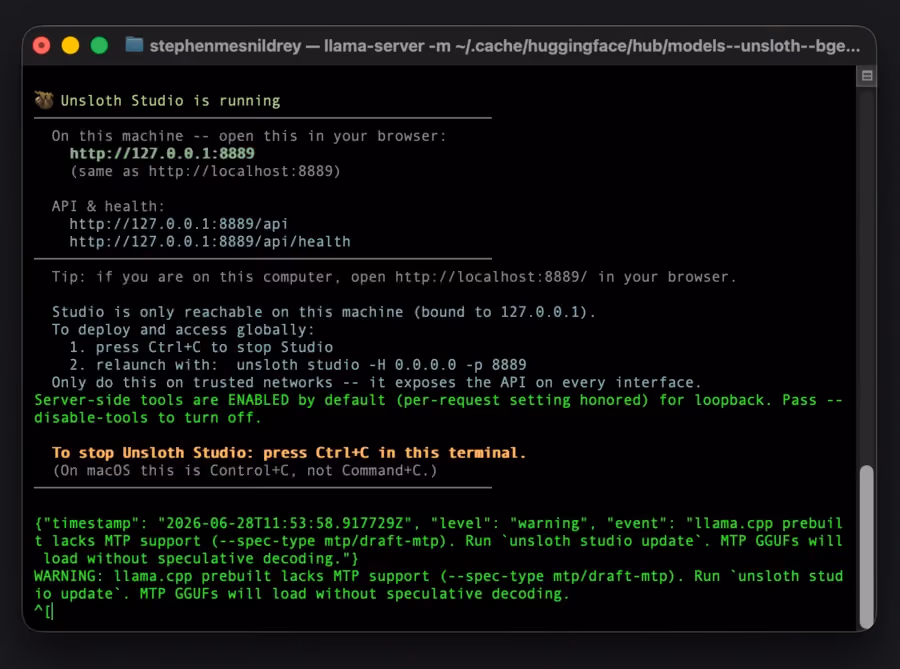Click the line io update`. MTP GGUFs will load
Viewport: 900px width, 669px height.
tap(301, 594)
